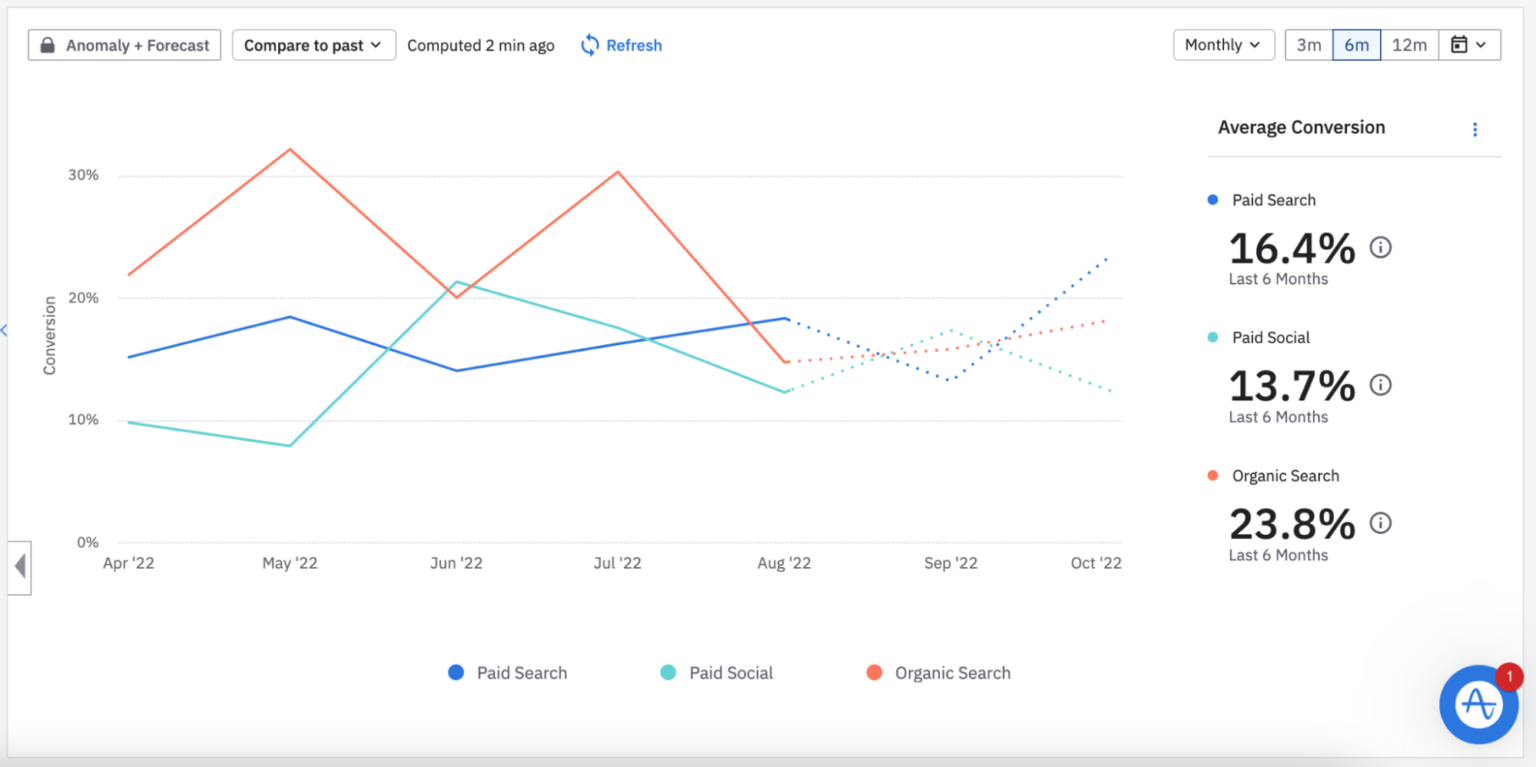Open the Compare to past dropdown
The width and height of the screenshot is (1536, 767).
coord(313,44)
